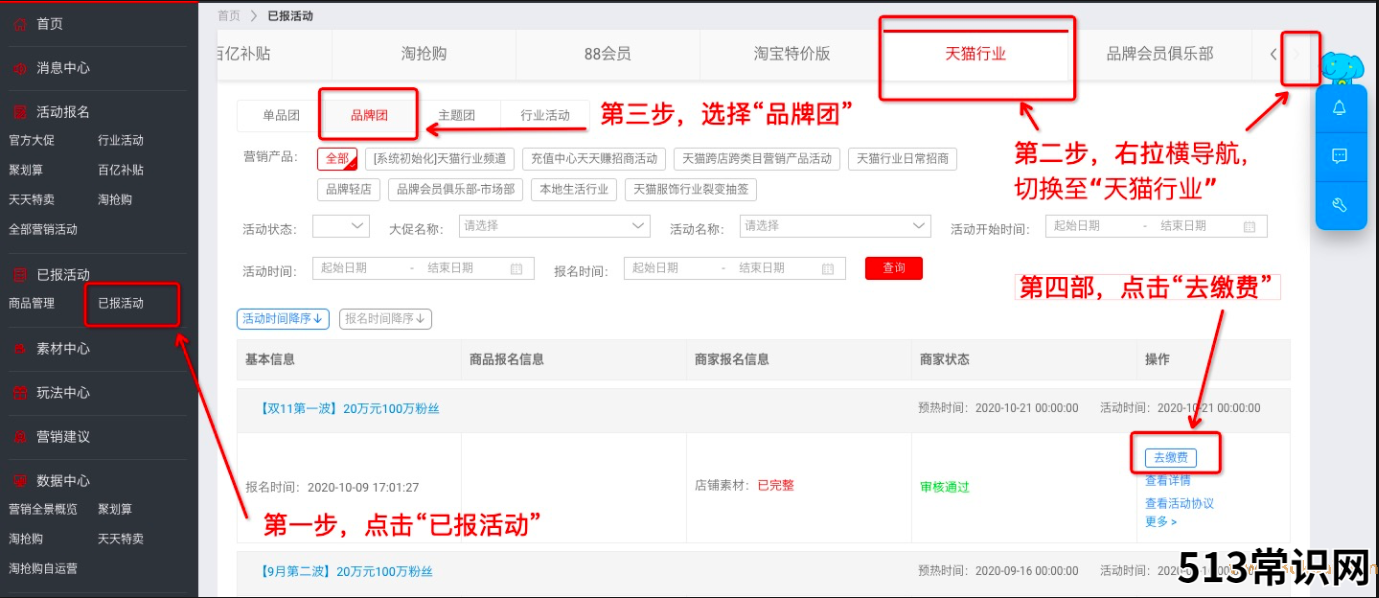
Task: Select the 天猫行业 tab
Action: pyautogui.click(x=976, y=54)
